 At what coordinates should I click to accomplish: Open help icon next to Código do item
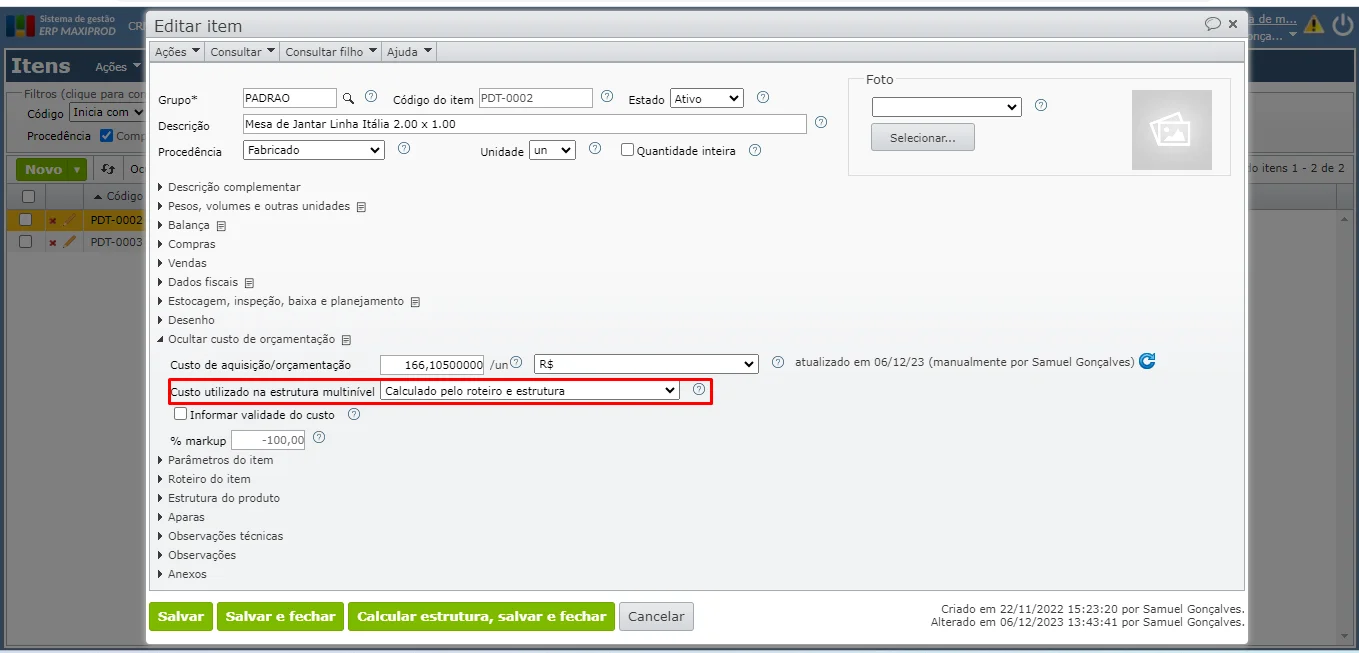tap(607, 97)
